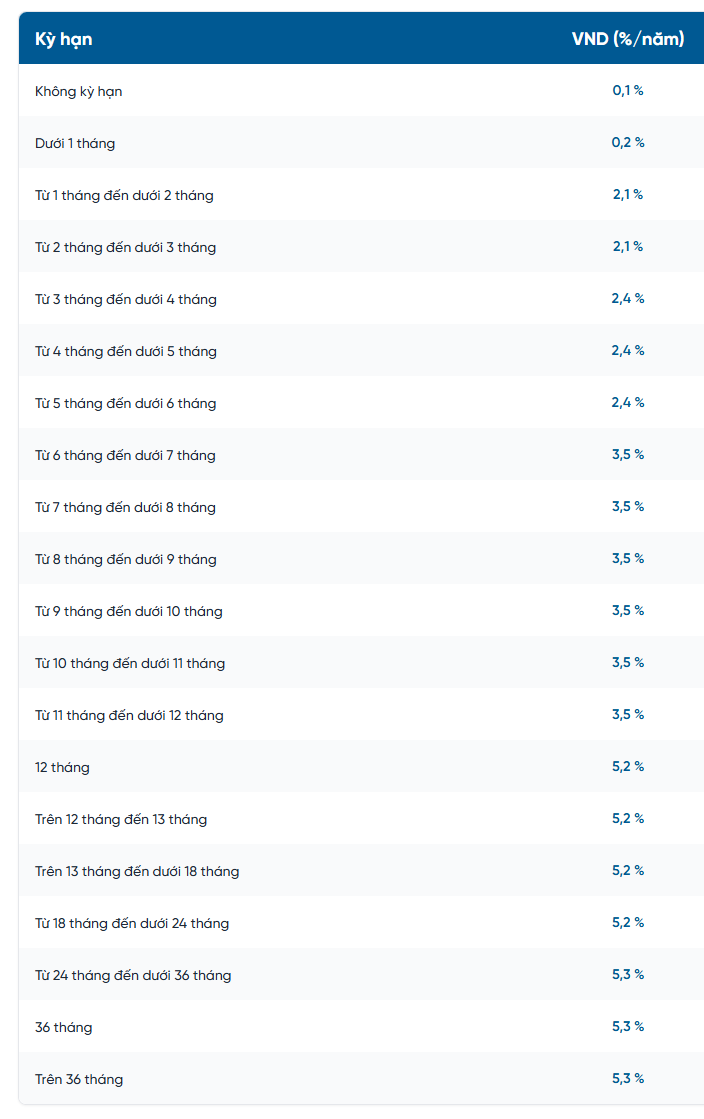Select the "Dưới 1 tháng" term

tap(75, 143)
